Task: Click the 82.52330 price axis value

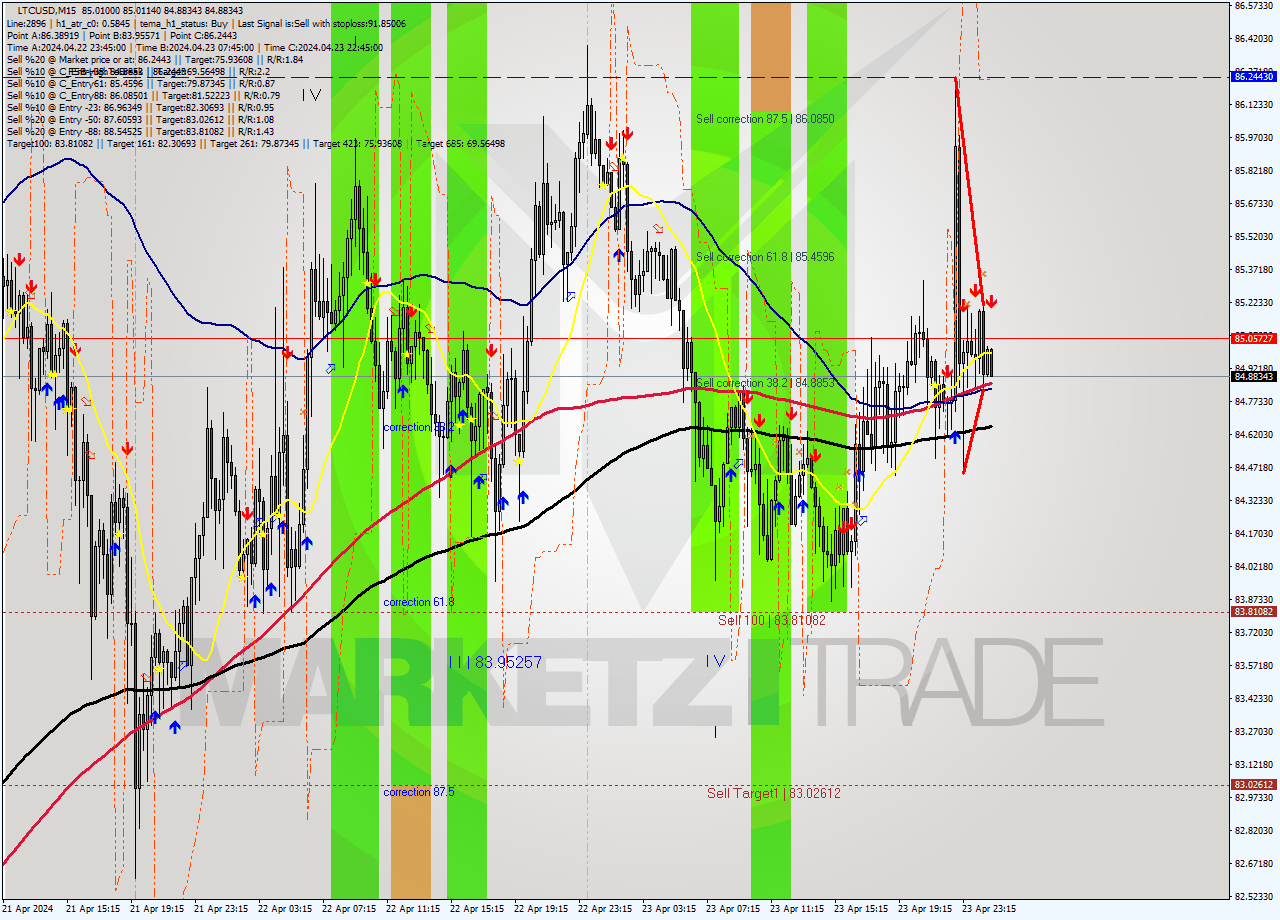Action: 1253,896
